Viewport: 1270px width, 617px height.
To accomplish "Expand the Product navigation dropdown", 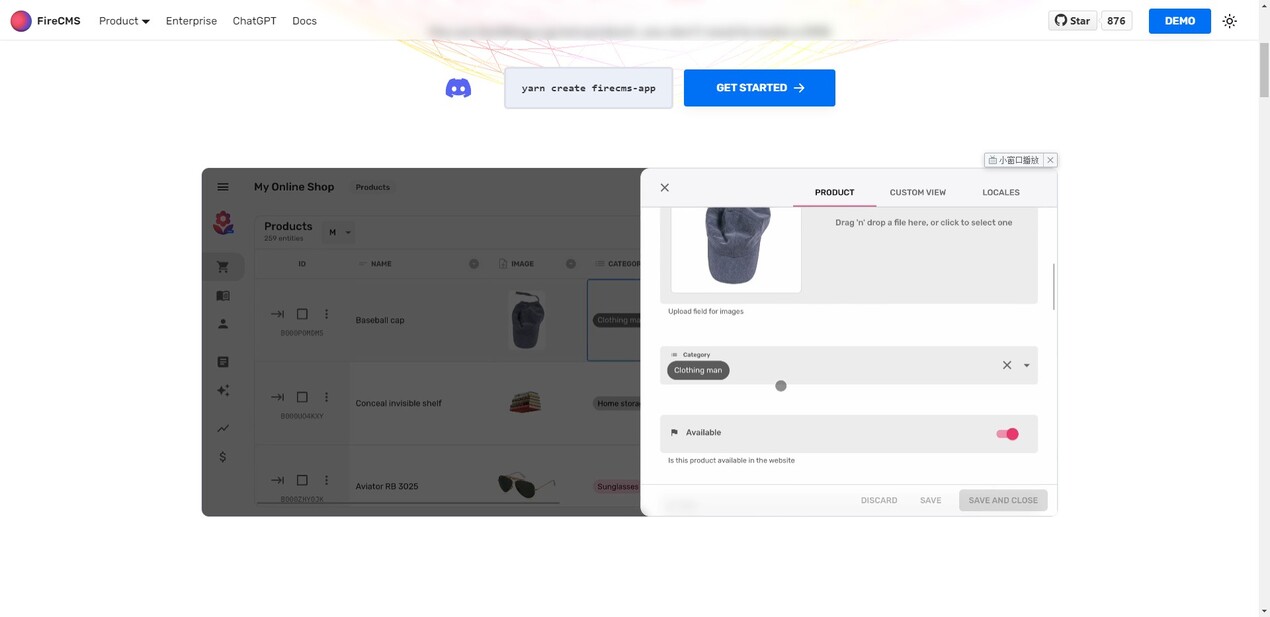I will (124, 21).
